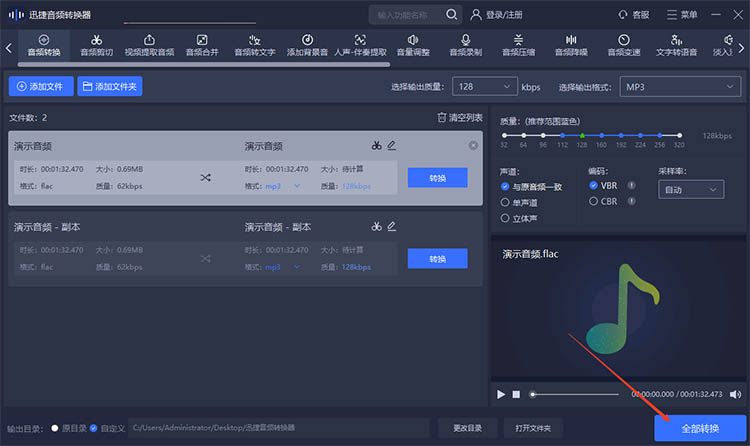Expand the mp3 format dropdown for 演示音频
Viewport: 750px width, 446px height.
click(x=297, y=186)
